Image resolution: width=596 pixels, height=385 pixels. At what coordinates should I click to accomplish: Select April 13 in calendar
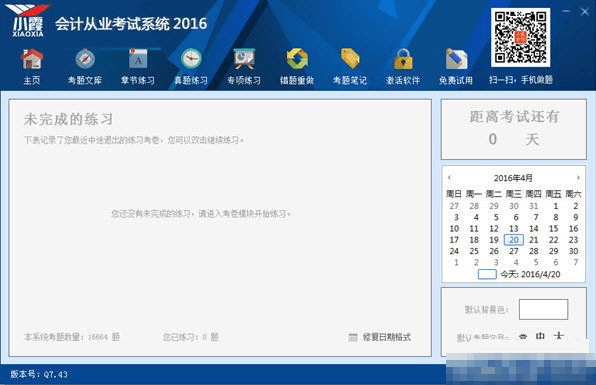(514, 228)
